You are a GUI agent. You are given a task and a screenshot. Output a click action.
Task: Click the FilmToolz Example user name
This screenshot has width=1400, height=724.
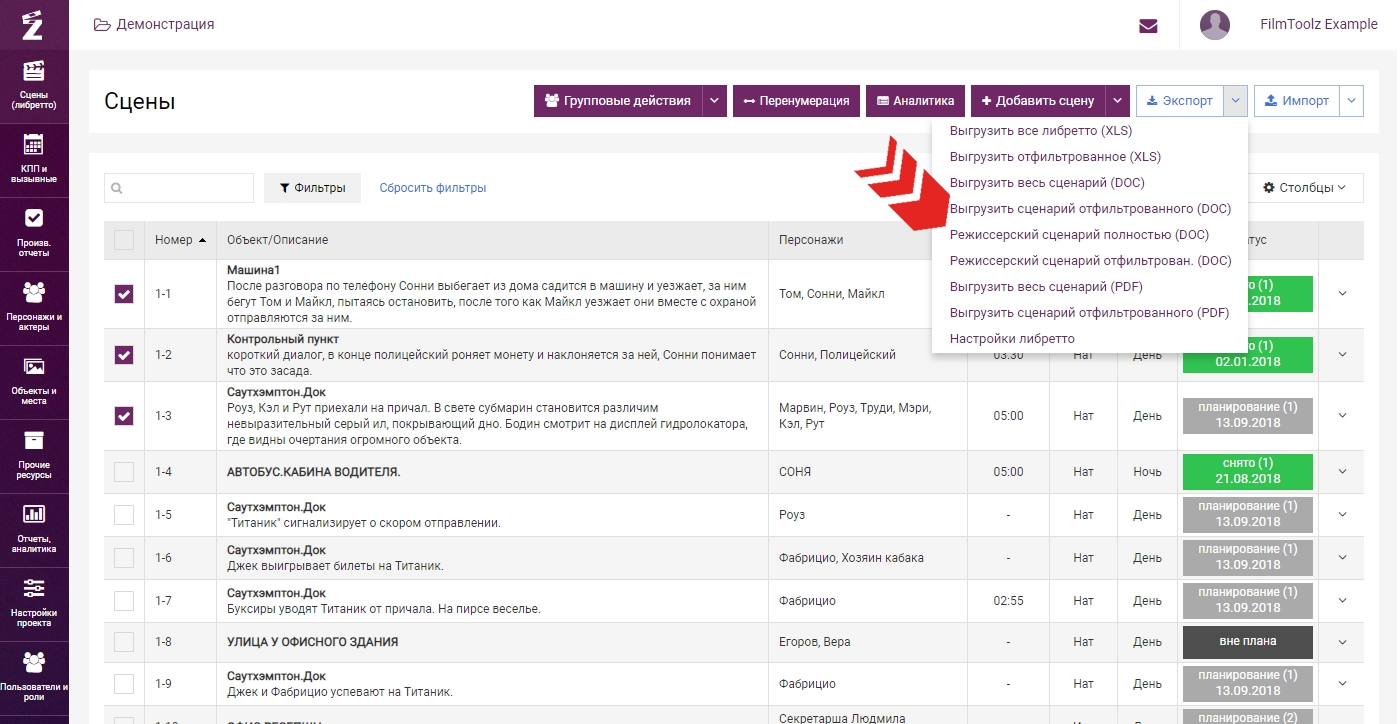coord(1319,24)
